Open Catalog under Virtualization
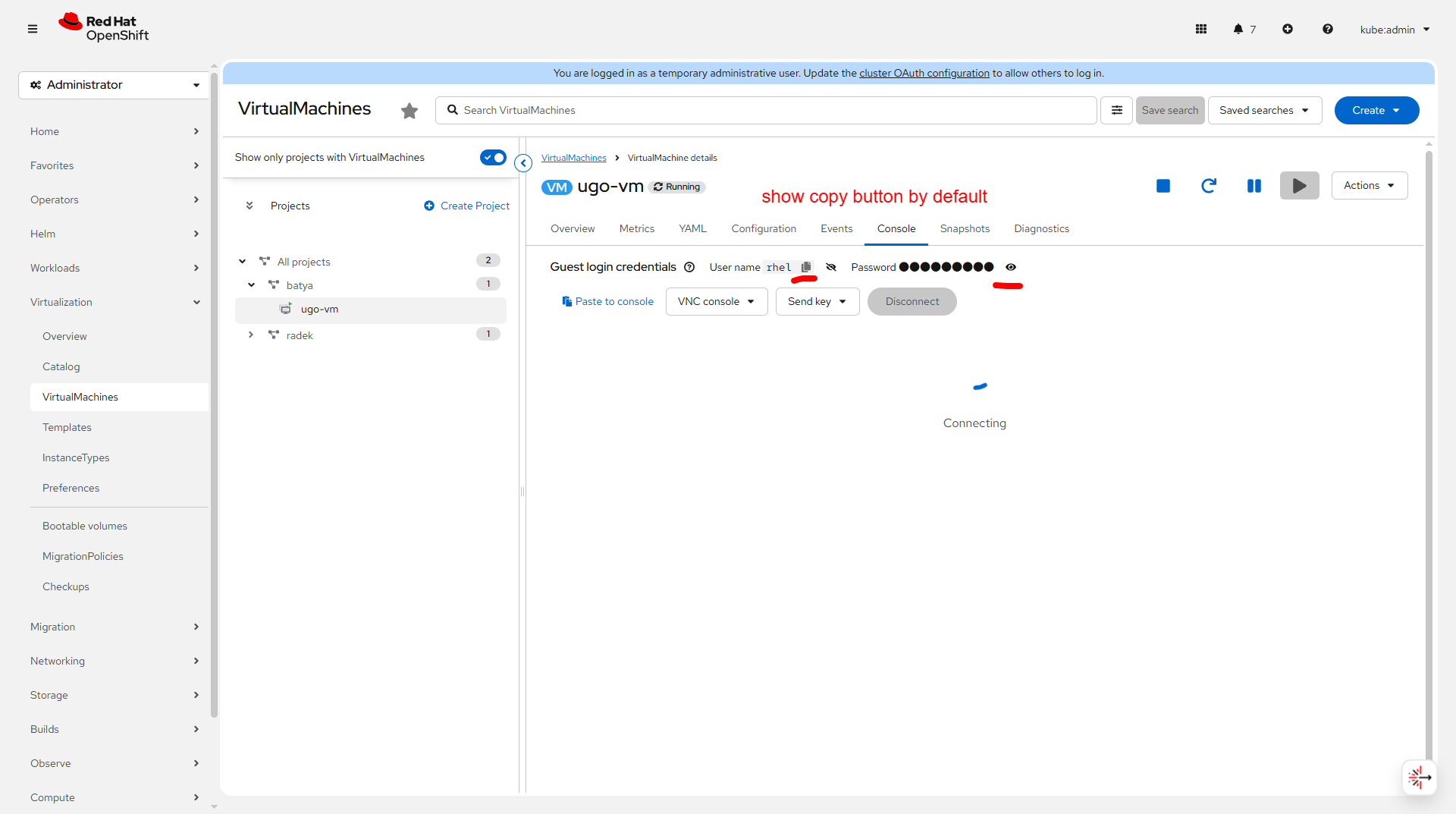 click(61, 366)
